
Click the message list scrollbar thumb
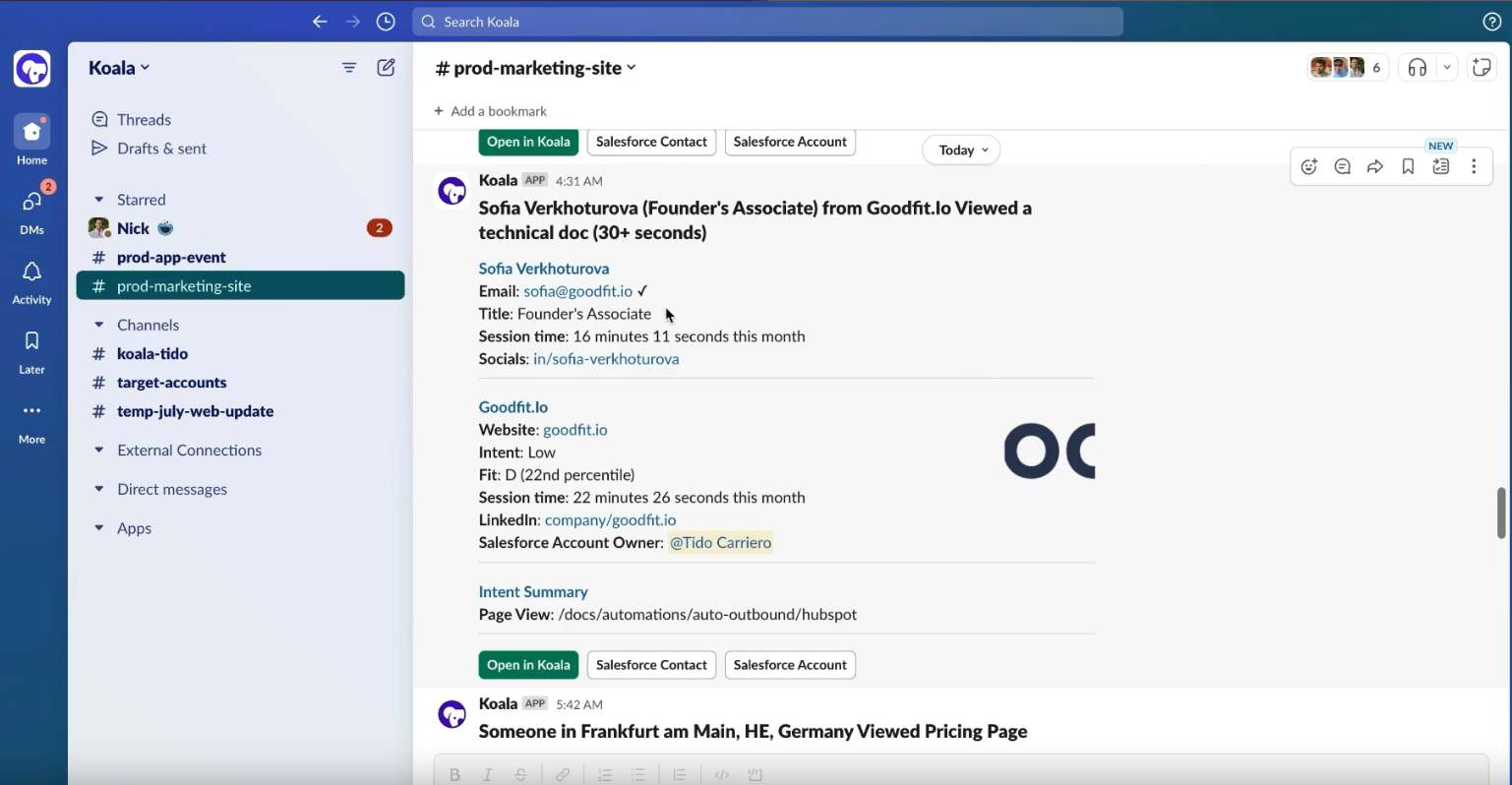point(1501,513)
